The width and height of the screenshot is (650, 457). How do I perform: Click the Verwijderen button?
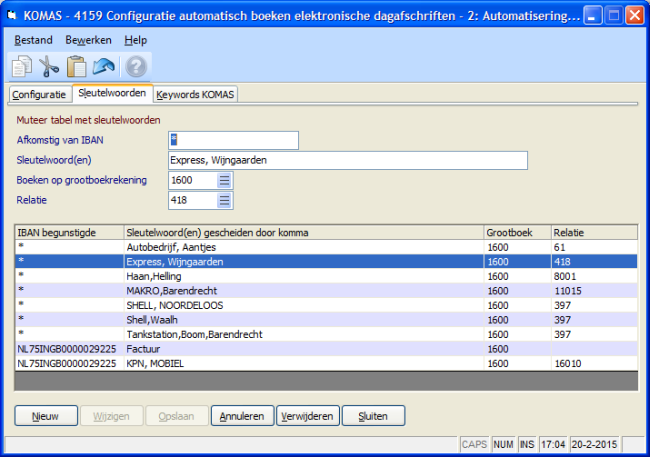tap(308, 416)
